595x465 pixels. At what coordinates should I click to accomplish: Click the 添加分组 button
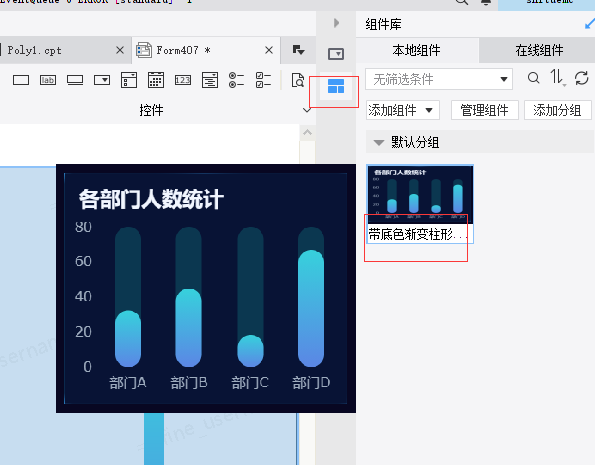557,110
